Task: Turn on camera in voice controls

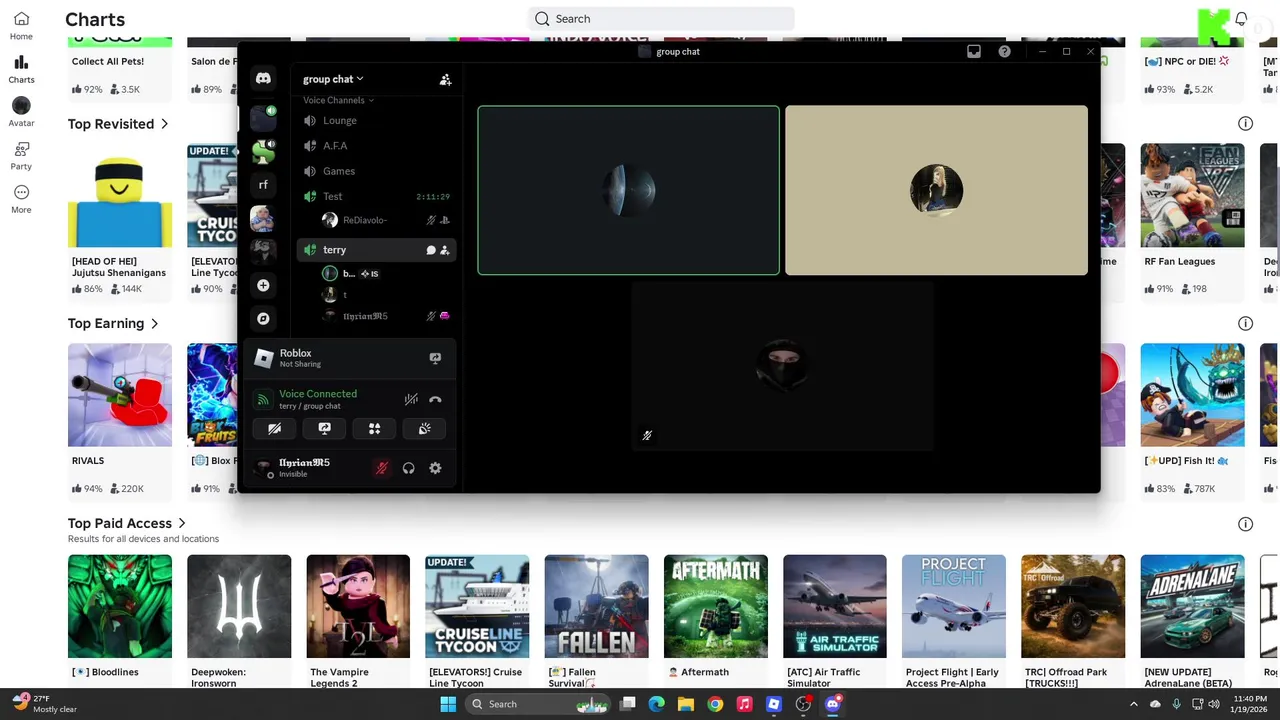Action: point(274,428)
